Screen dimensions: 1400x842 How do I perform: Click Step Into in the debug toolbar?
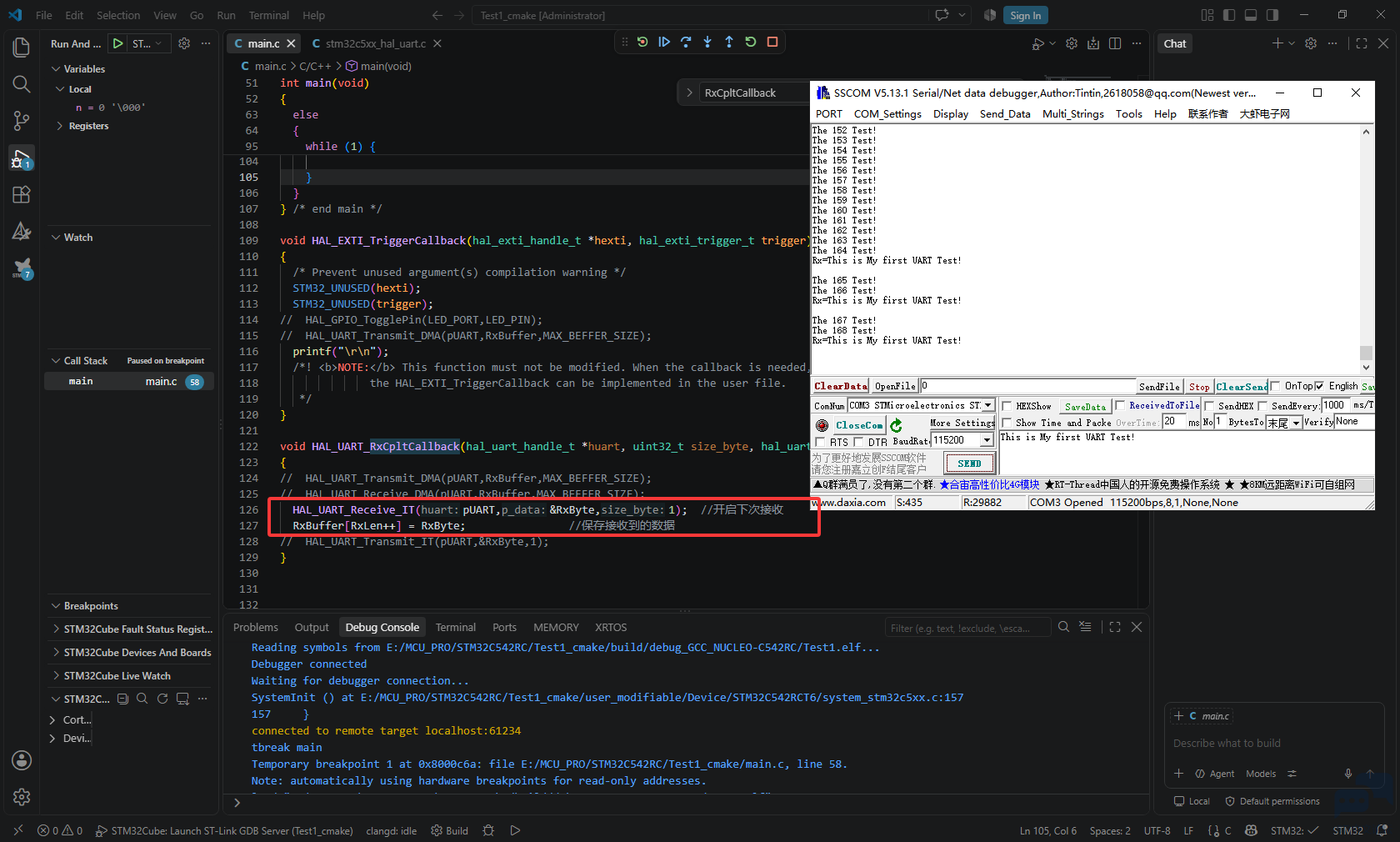pos(707,42)
